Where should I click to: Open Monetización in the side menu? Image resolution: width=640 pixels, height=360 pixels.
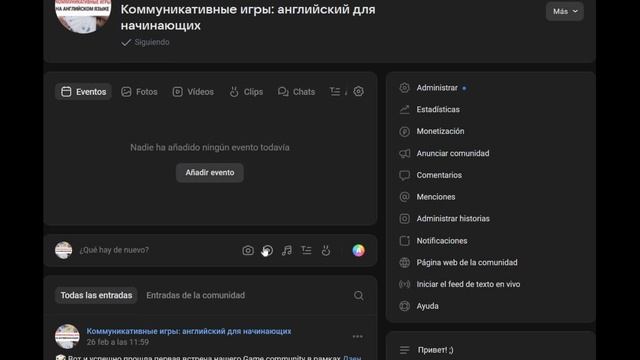click(x=490, y=131)
